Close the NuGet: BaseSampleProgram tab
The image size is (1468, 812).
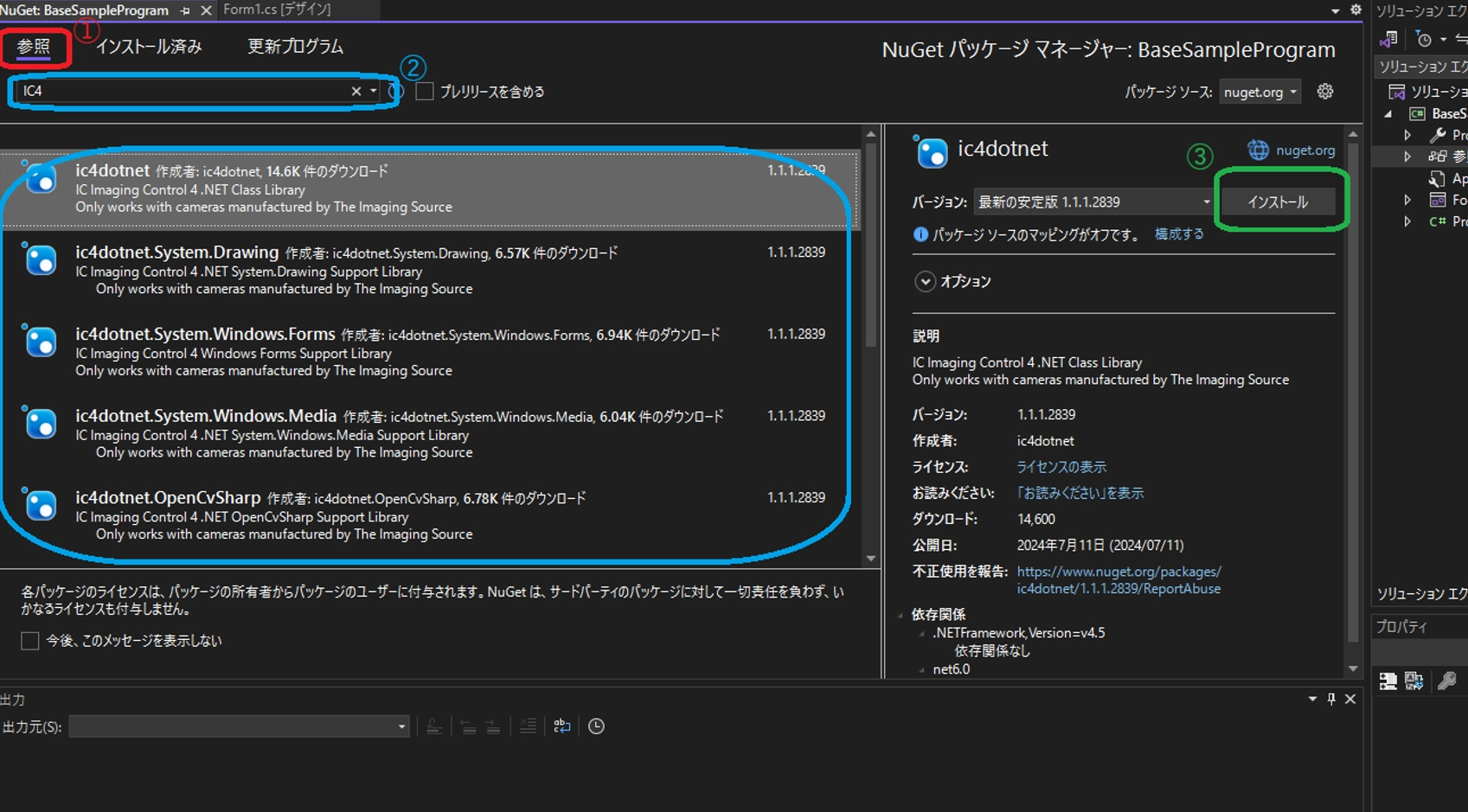coord(206,10)
